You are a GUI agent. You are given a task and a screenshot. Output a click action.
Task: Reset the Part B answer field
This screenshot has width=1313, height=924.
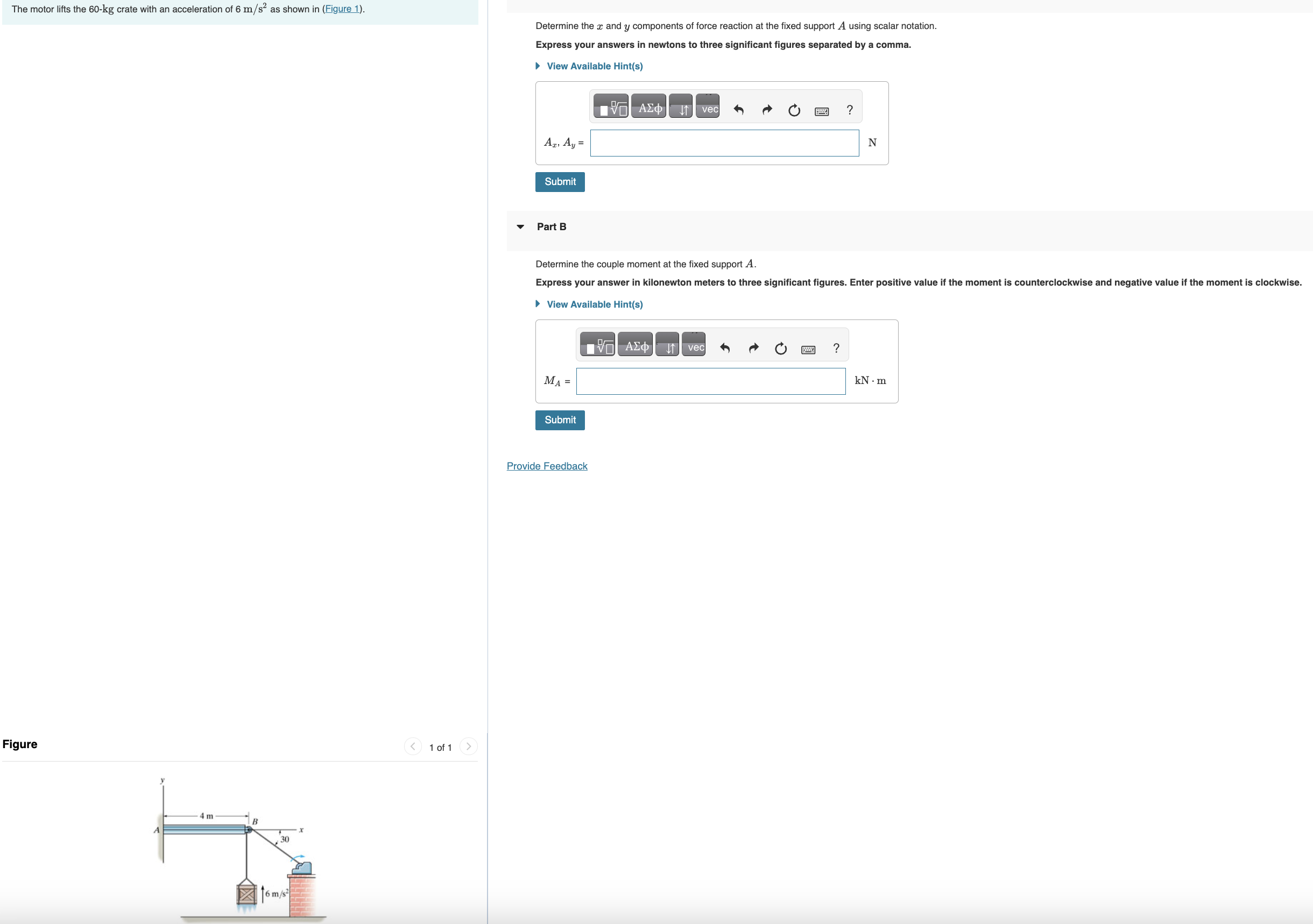(780, 348)
